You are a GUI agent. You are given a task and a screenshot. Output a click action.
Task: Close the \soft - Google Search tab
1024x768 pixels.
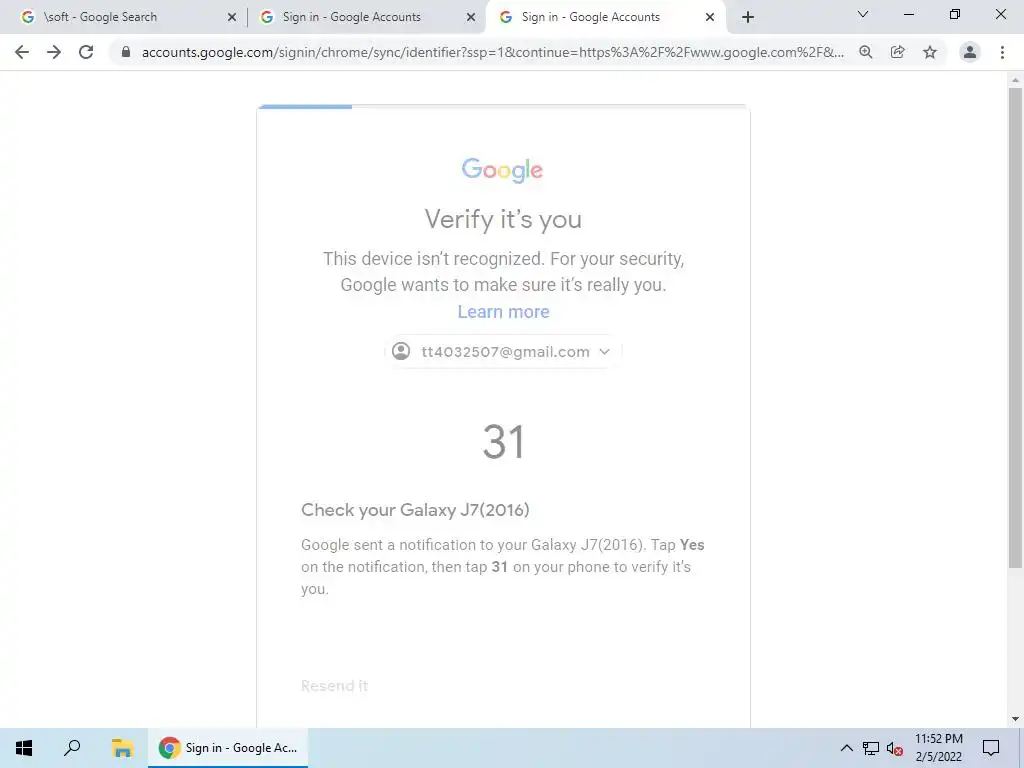pos(232,17)
